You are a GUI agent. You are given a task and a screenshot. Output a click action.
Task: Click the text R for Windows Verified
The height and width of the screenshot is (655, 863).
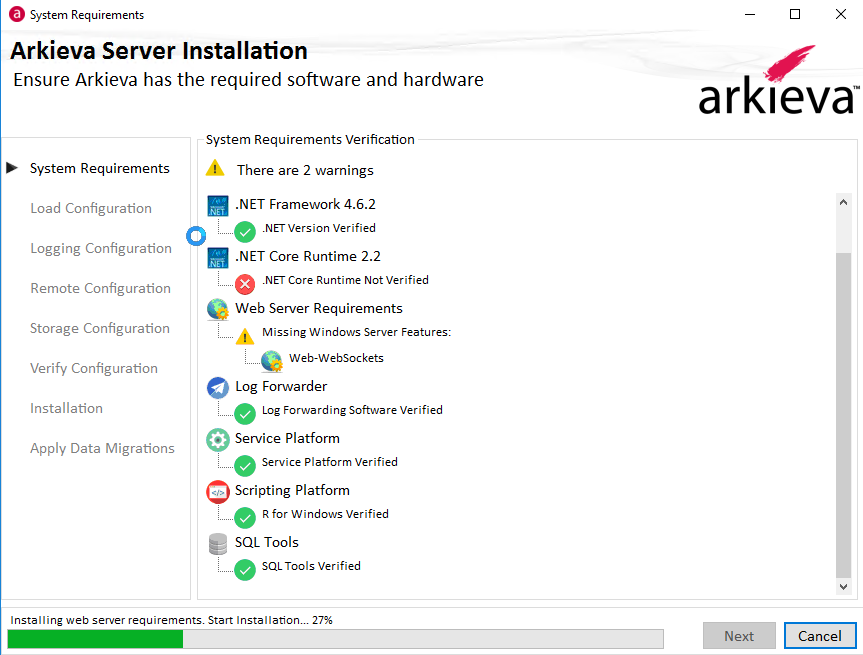(x=325, y=514)
